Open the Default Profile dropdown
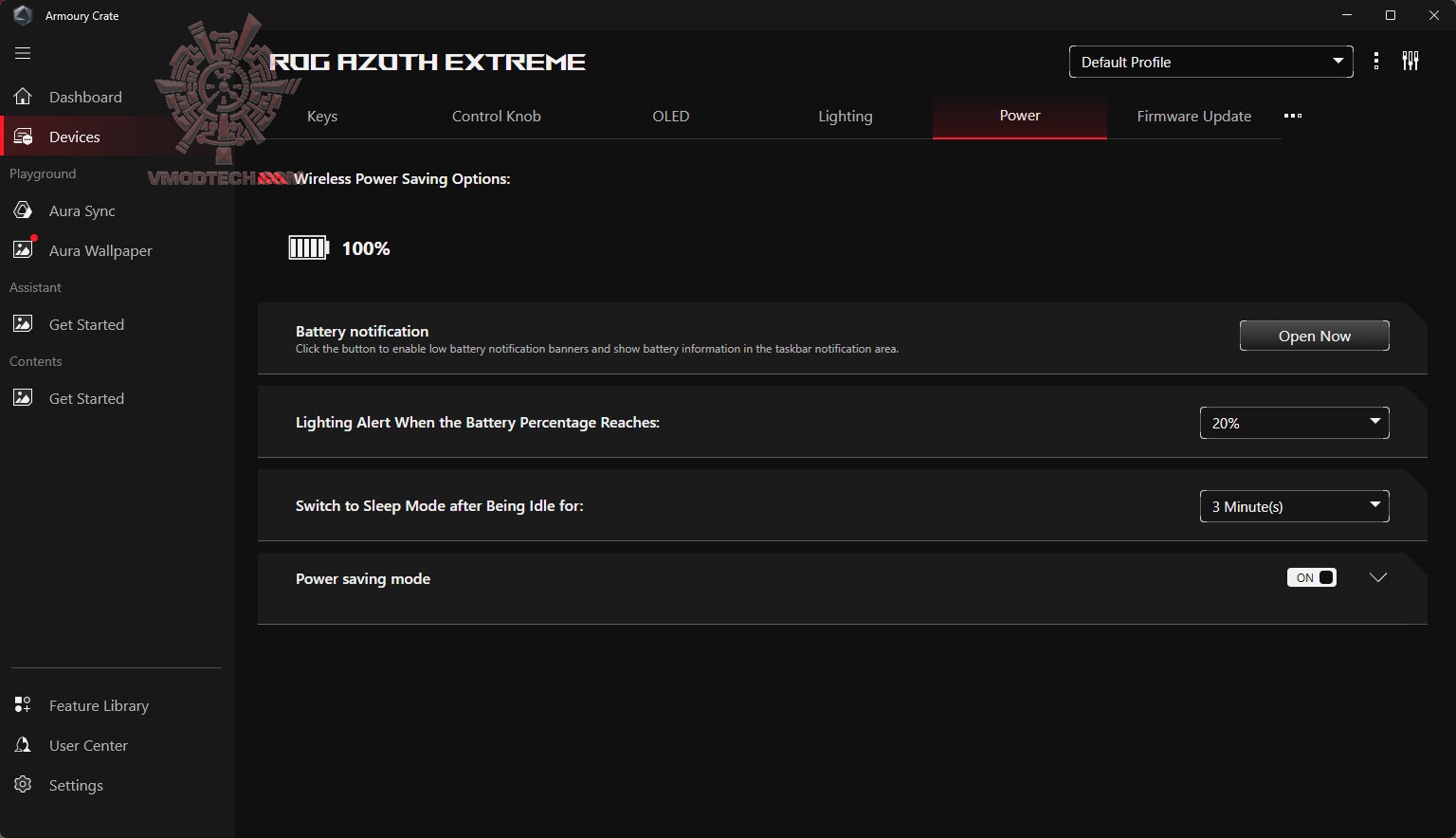1456x838 pixels. [1210, 62]
